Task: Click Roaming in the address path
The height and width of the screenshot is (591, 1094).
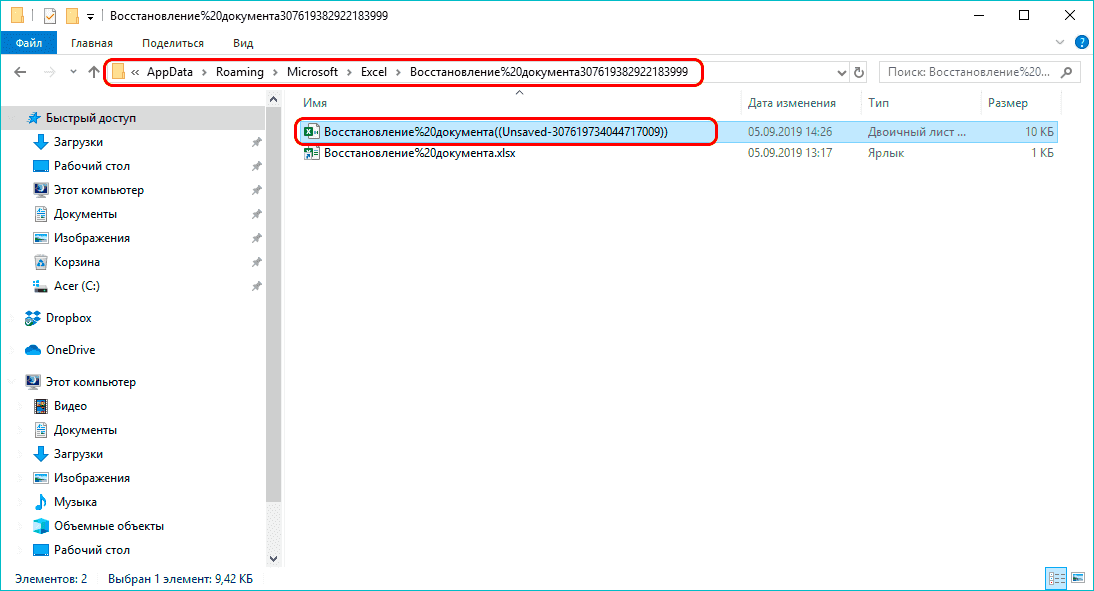Action: tap(239, 72)
